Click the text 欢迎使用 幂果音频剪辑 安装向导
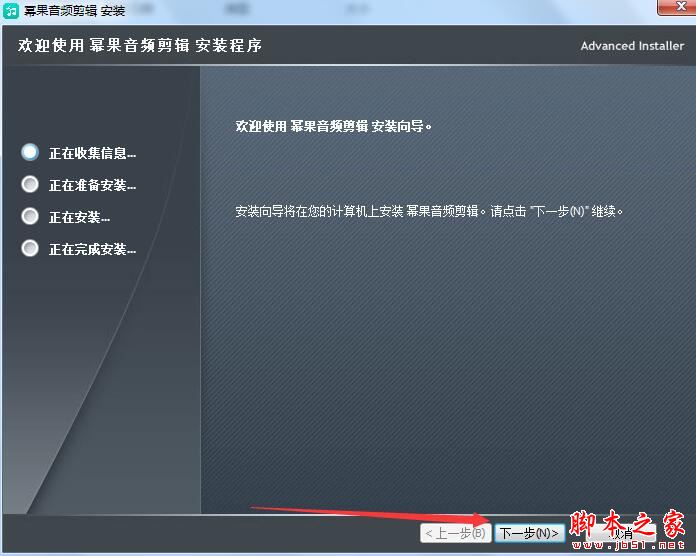696x556 pixels. tap(333, 126)
